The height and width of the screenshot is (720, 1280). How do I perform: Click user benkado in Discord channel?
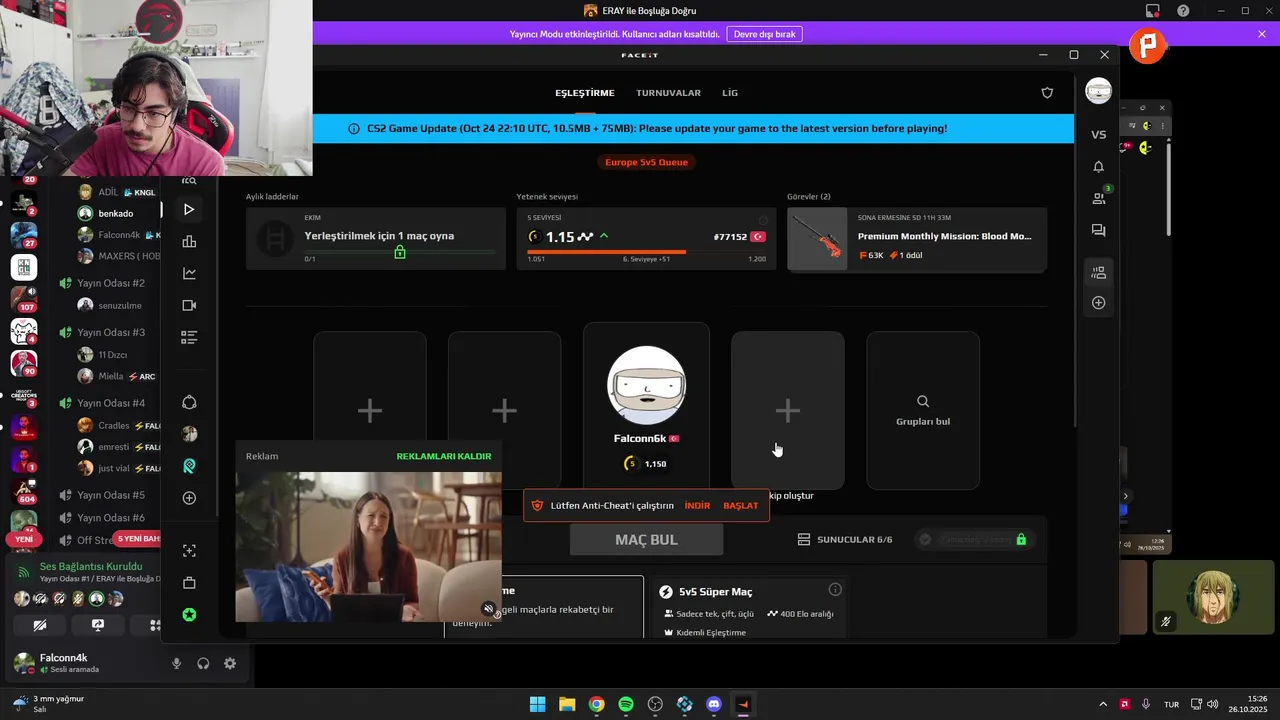[x=118, y=213]
